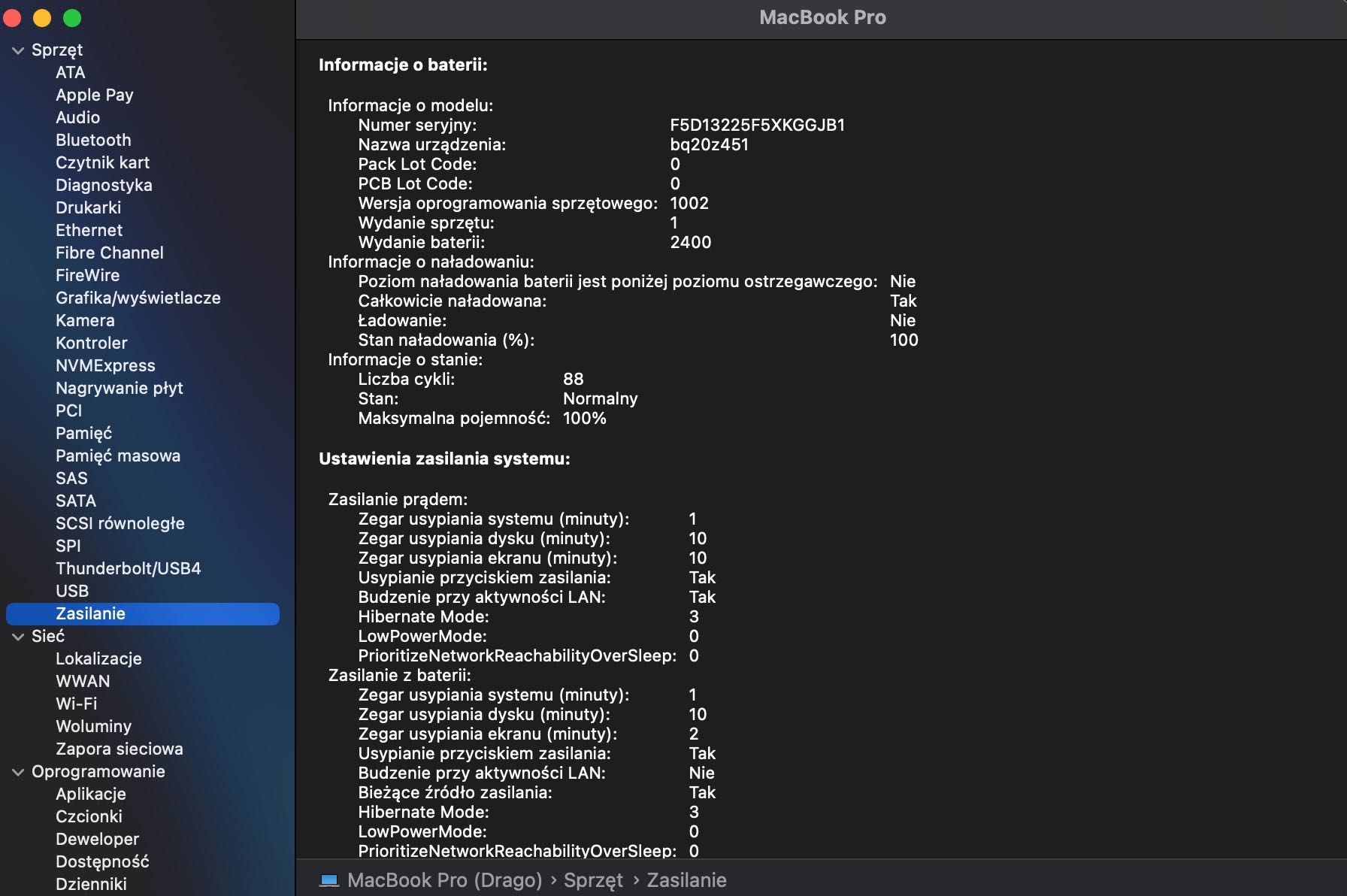Click Ustawienia zasilania systemu heading
The height and width of the screenshot is (896, 1347).
pos(444,459)
